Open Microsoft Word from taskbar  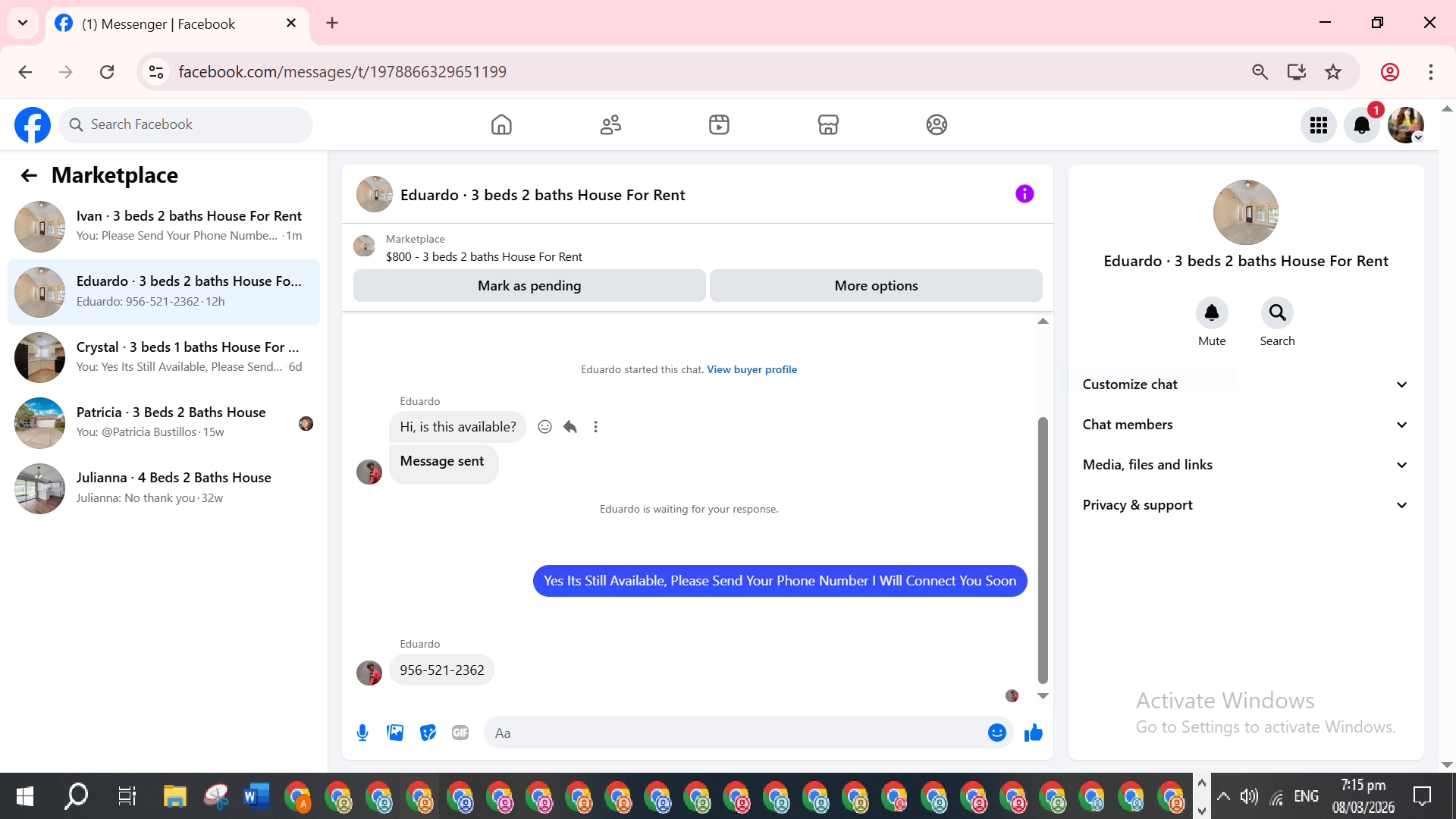tap(256, 797)
